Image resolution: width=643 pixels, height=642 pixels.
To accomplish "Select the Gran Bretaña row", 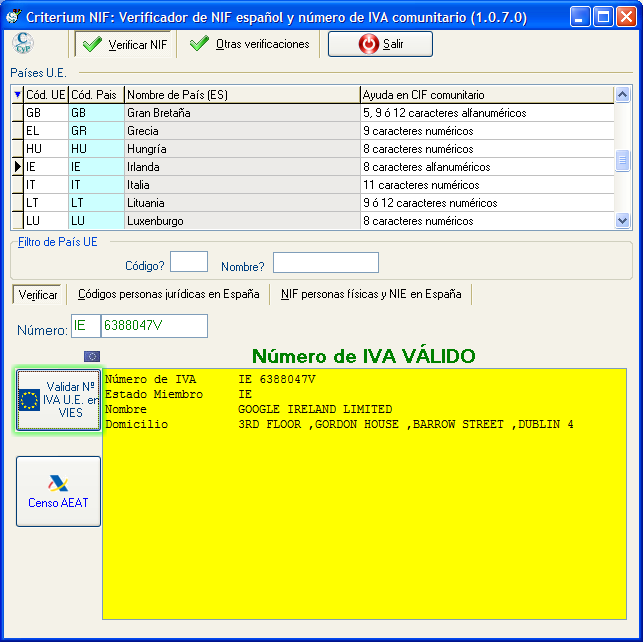I will pos(313,113).
